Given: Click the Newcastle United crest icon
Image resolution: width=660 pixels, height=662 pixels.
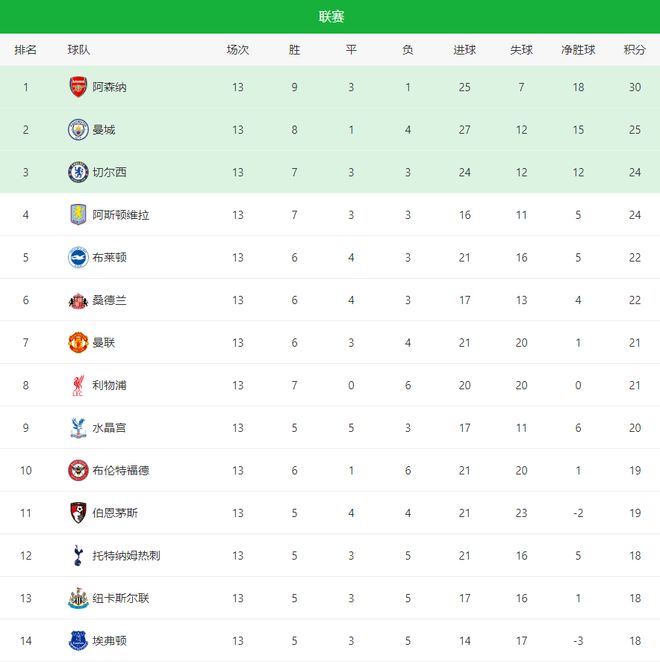Looking at the screenshot, I should (x=78, y=598).
